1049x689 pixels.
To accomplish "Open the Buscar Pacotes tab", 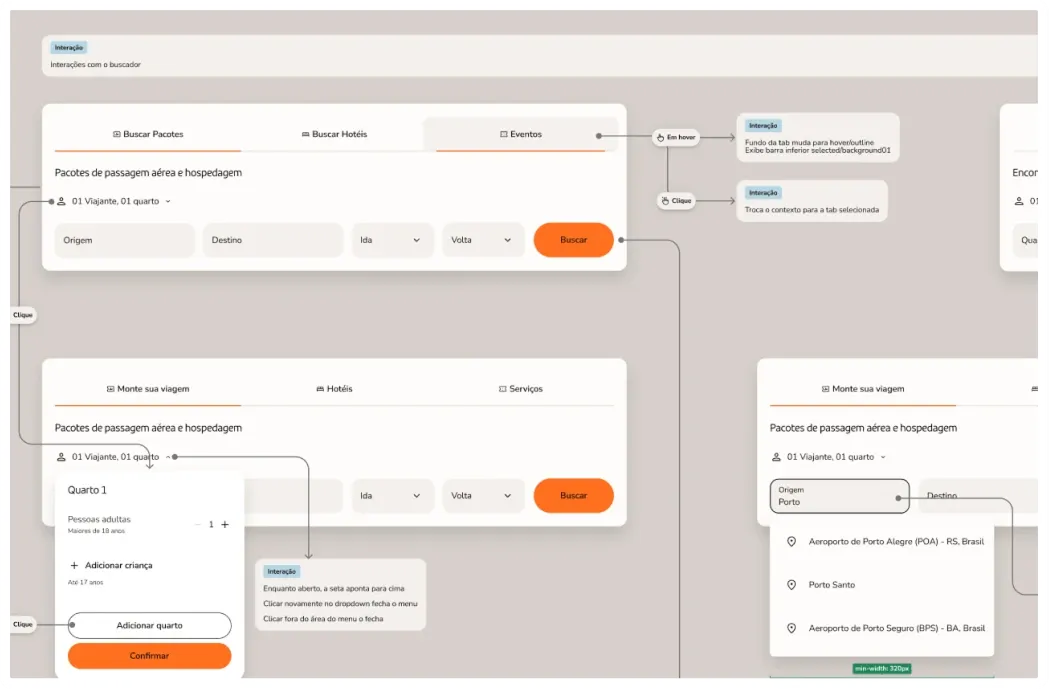I will tap(148, 134).
